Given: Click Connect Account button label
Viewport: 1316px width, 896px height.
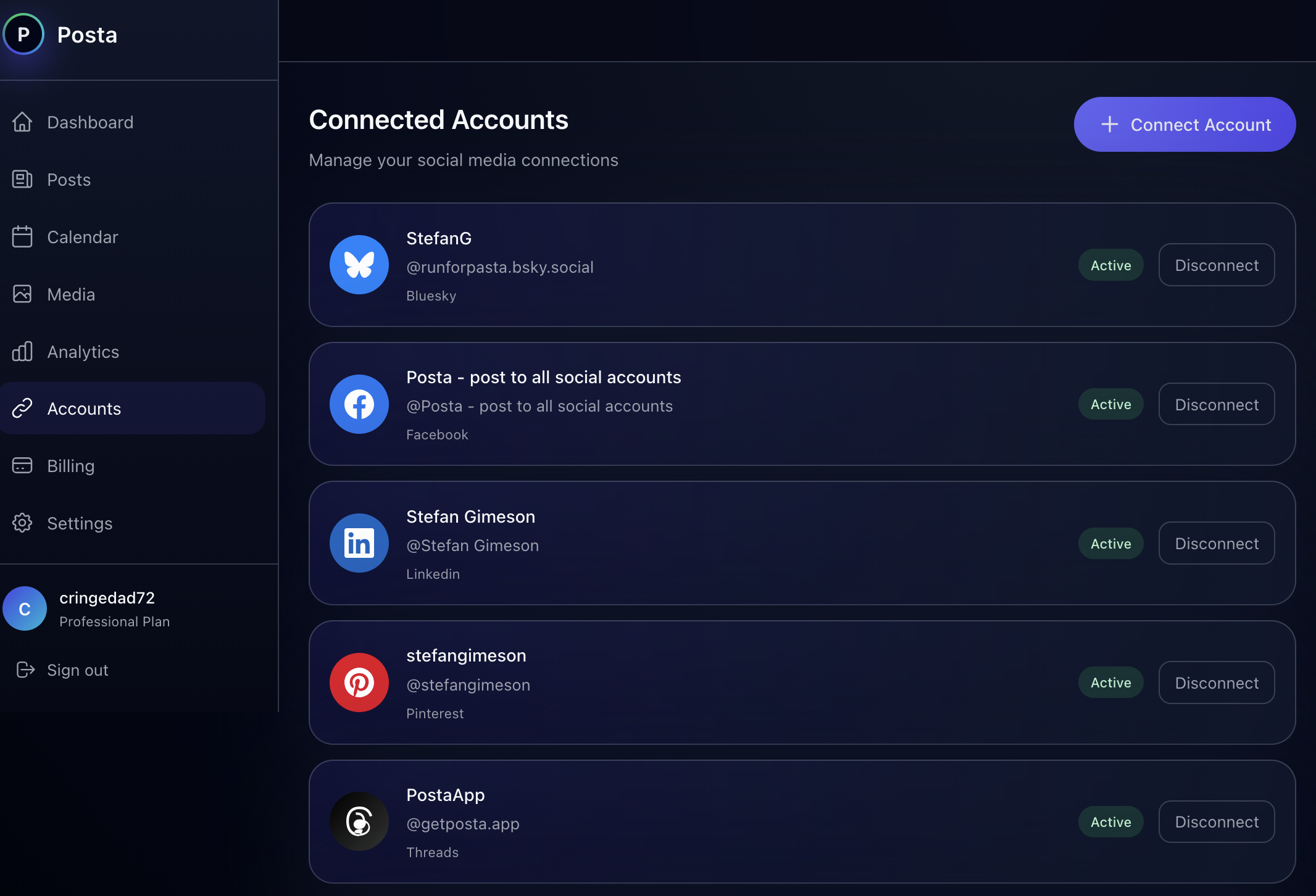Looking at the screenshot, I should [1201, 125].
